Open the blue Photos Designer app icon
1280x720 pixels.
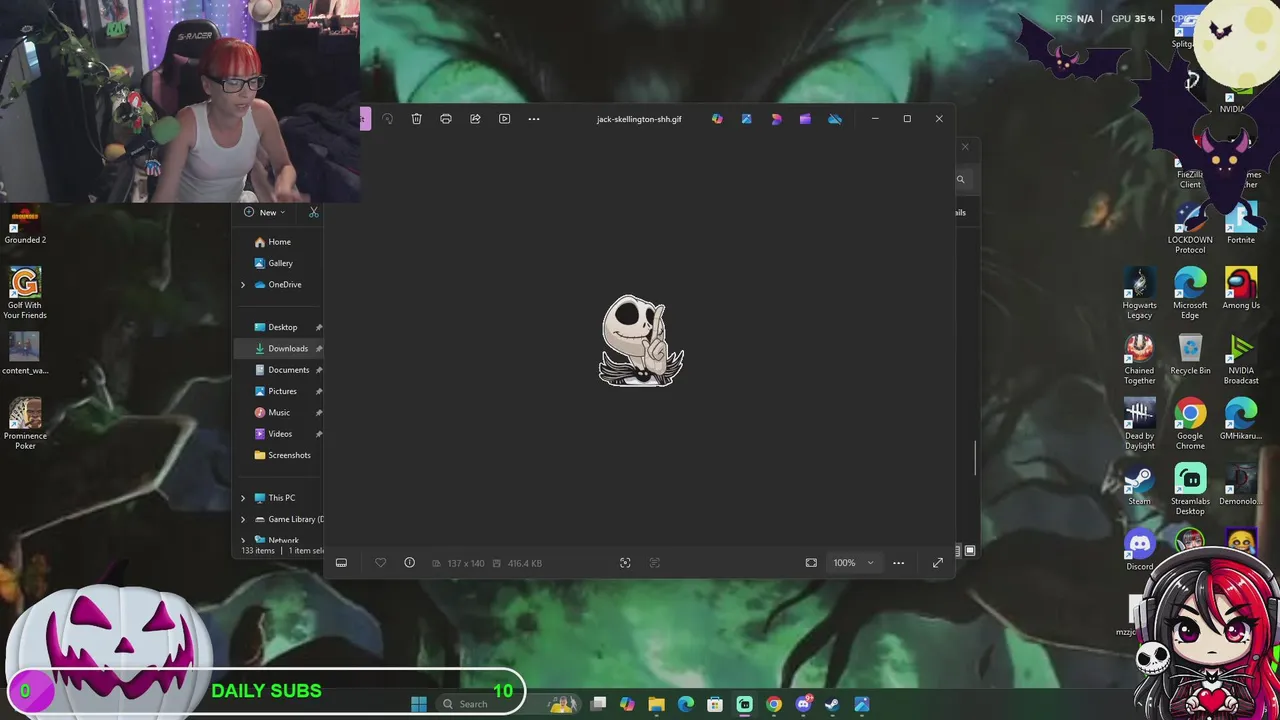pos(746,119)
